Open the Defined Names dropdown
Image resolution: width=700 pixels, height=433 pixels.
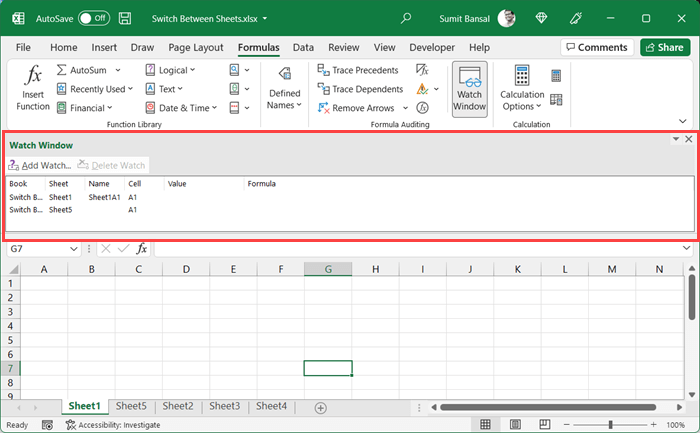click(x=284, y=99)
